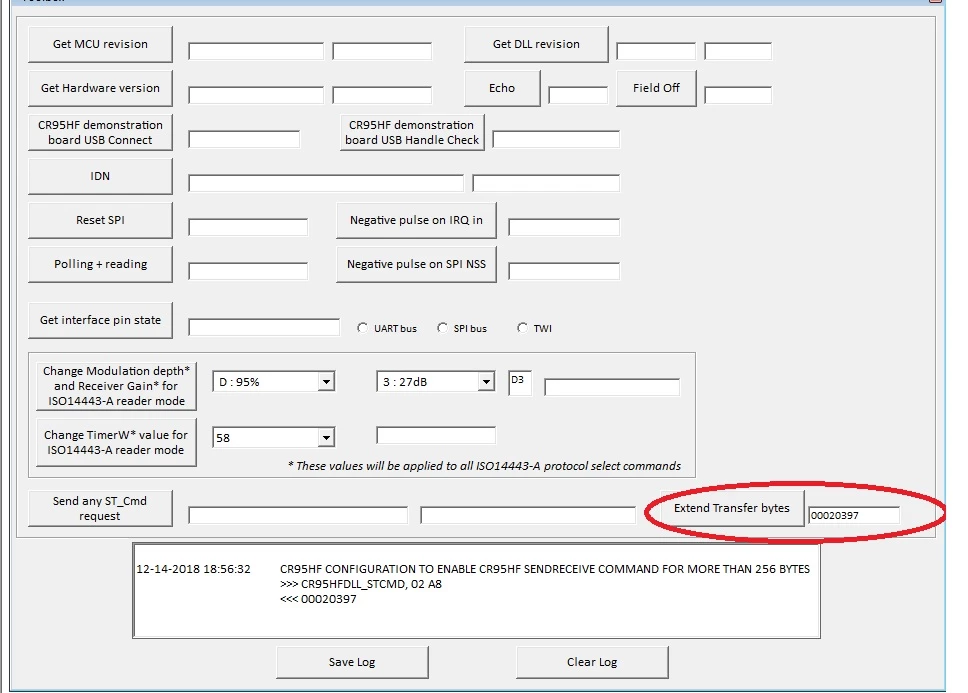Click result field beside Negative pulse on SPI NSS
Screen dimensions: 968x693
564,271
